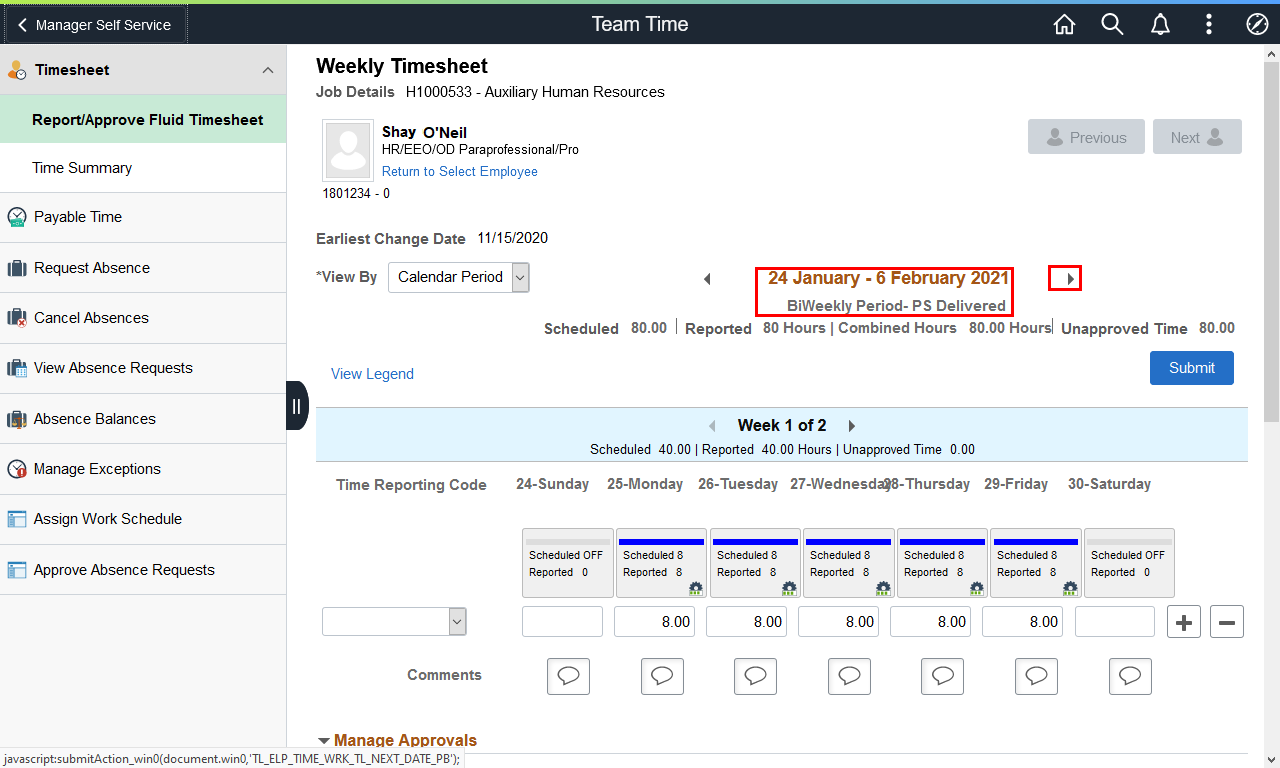Click Friday's day summary tile gear icon
Image resolution: width=1280 pixels, height=768 pixels.
[x=1070, y=588]
